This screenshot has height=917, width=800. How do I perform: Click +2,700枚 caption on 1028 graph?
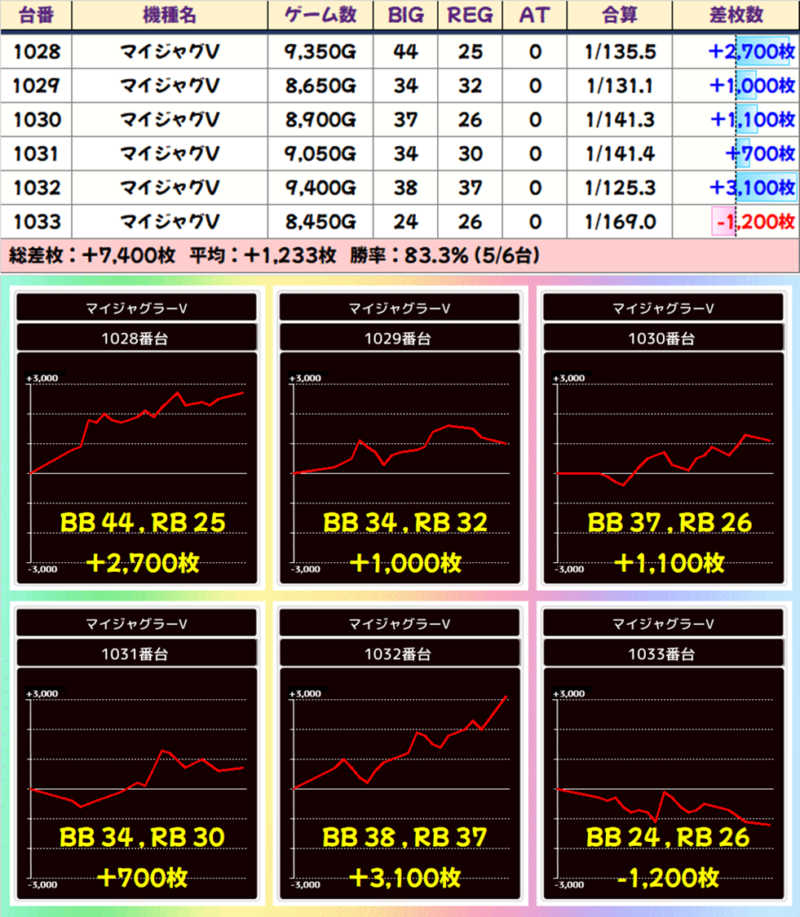[x=142, y=563]
